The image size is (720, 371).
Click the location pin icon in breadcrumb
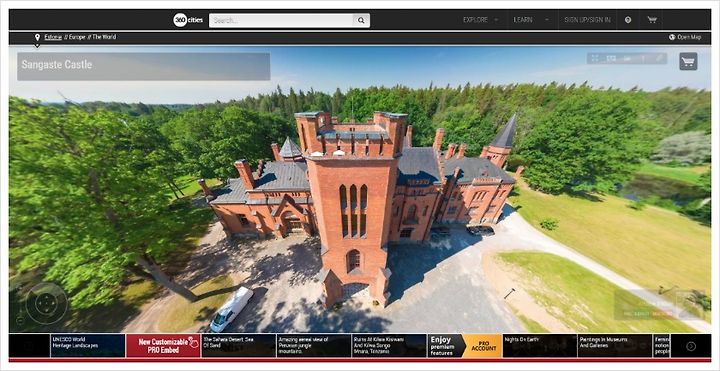coord(37,37)
